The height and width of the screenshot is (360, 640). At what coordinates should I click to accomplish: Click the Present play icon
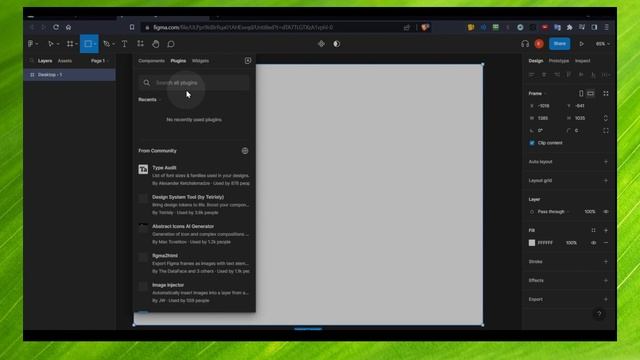coord(582,44)
